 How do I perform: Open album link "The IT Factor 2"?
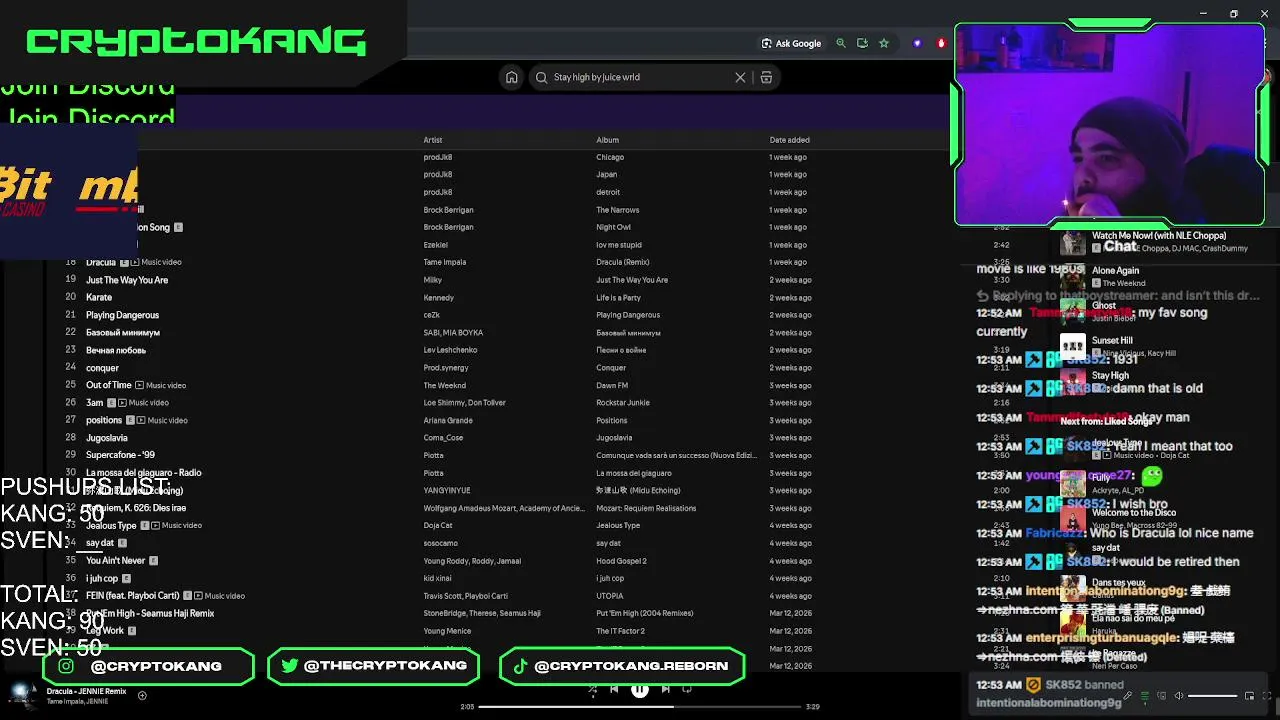pos(620,631)
